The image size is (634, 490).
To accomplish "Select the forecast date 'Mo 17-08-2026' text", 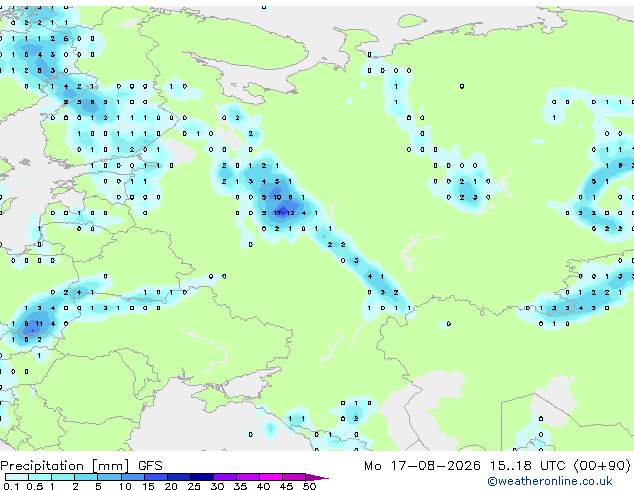I will pos(423,466).
